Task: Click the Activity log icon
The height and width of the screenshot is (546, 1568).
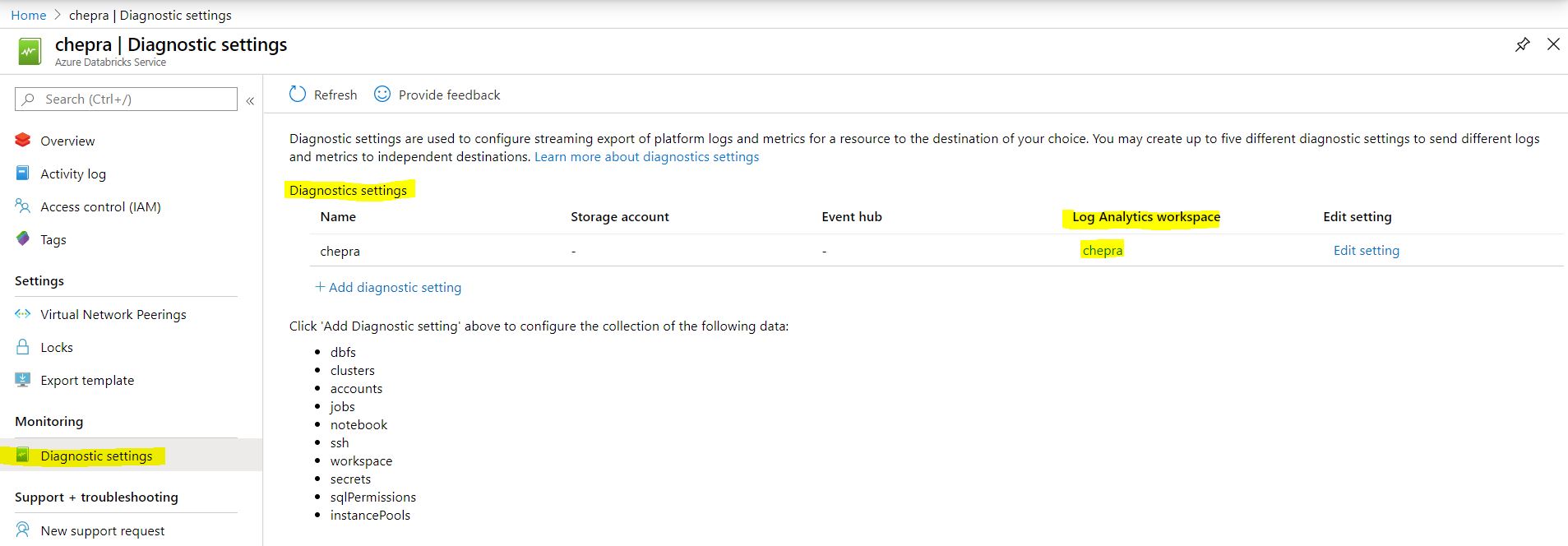Action: click(23, 174)
